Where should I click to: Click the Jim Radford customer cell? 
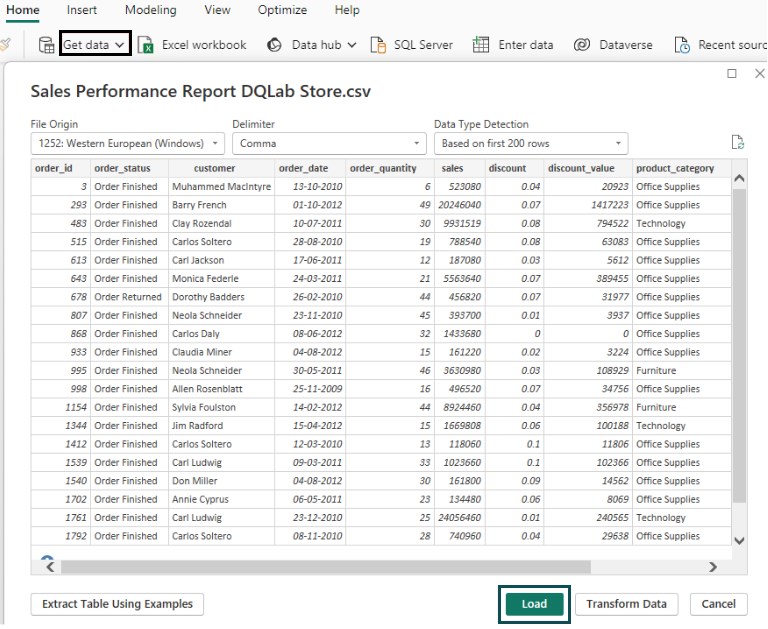[221, 426]
